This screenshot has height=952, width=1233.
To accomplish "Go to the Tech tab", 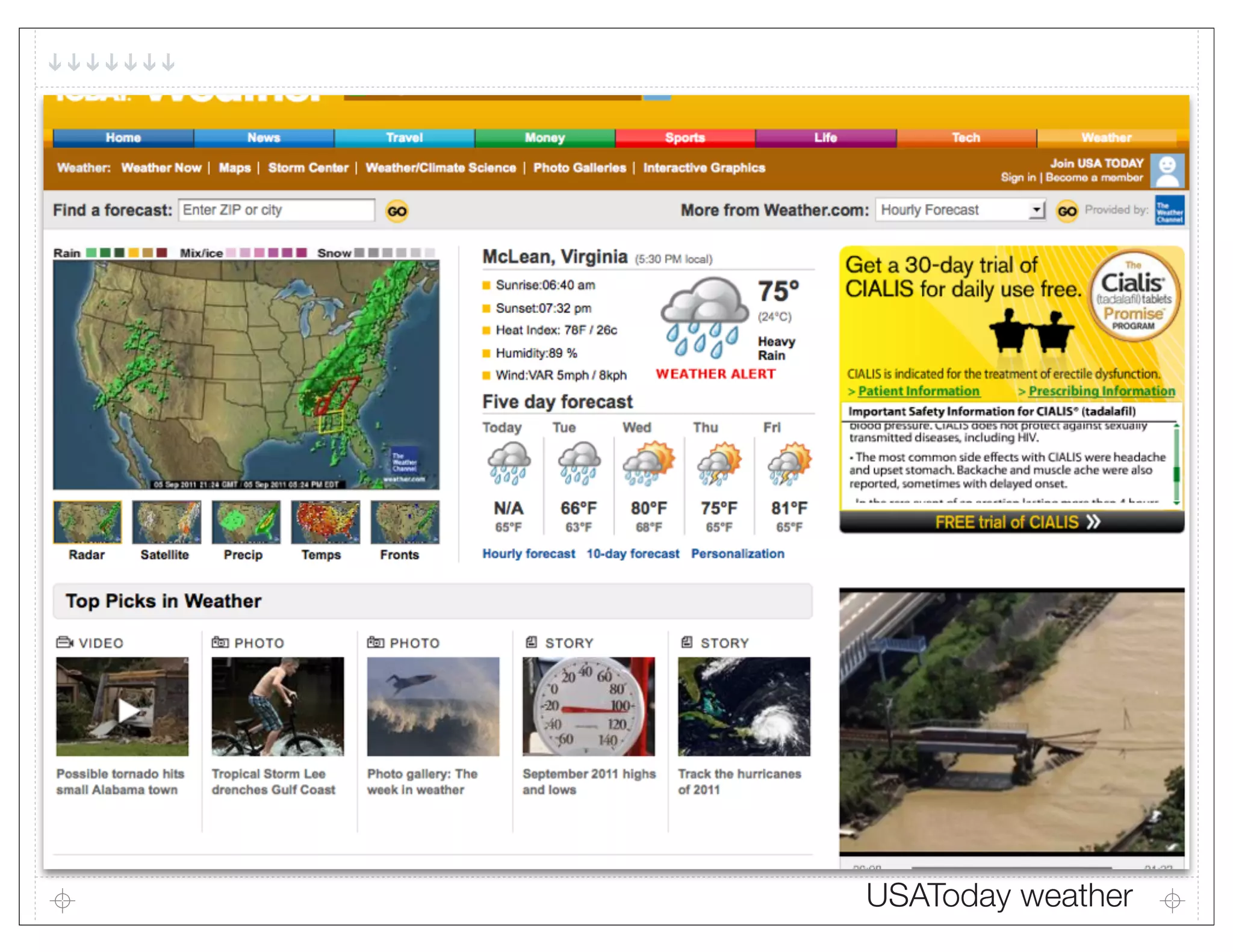I will pos(966,138).
